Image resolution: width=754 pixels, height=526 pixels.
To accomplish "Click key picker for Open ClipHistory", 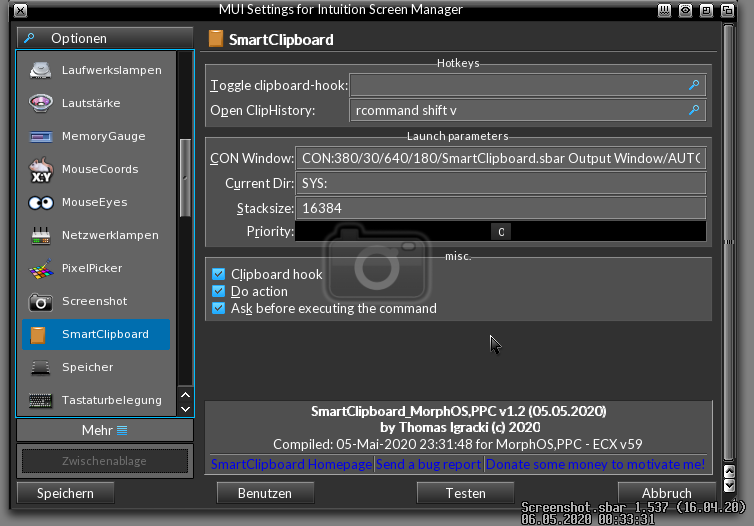I will (x=694, y=110).
